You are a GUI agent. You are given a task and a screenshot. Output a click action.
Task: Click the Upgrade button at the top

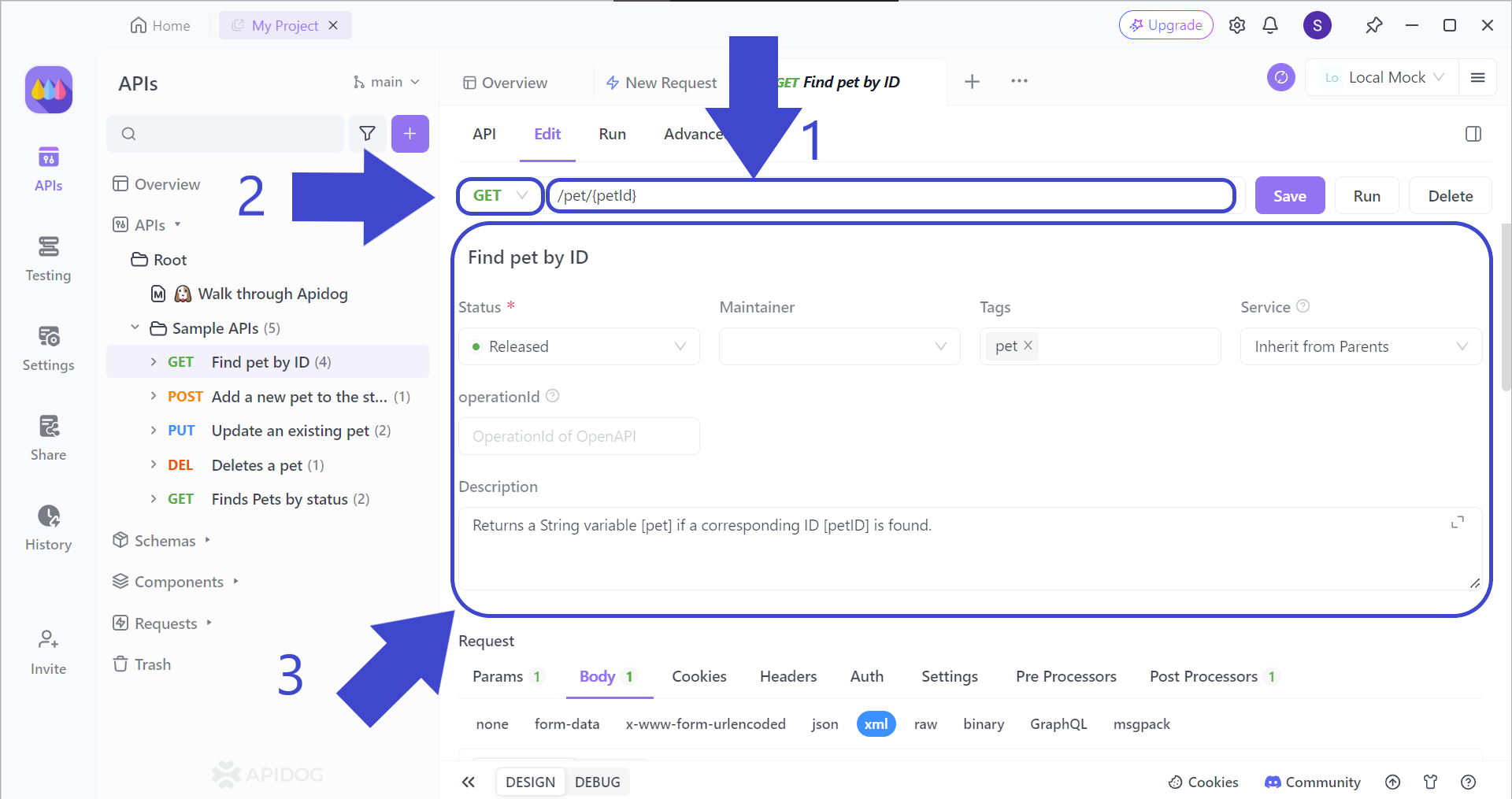click(x=1165, y=24)
